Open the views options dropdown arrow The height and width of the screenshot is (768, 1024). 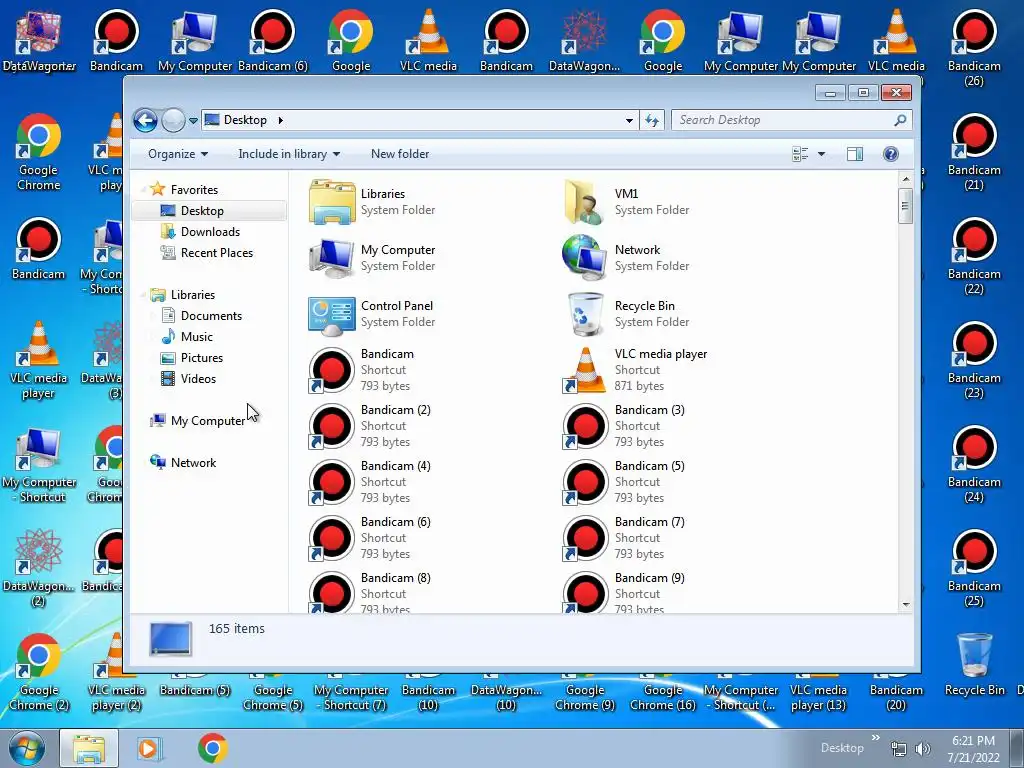point(822,154)
